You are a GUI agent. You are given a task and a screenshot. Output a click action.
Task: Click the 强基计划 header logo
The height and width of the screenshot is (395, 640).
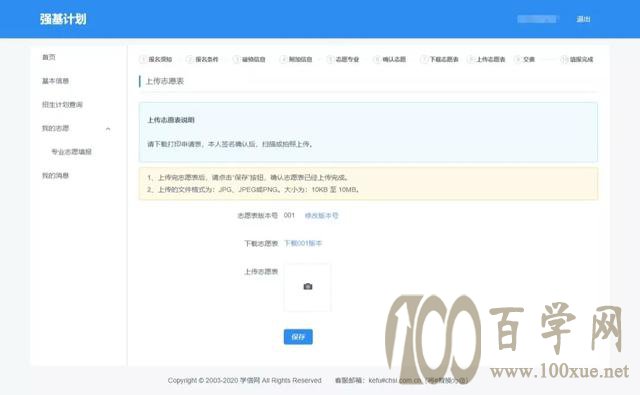[63, 19]
